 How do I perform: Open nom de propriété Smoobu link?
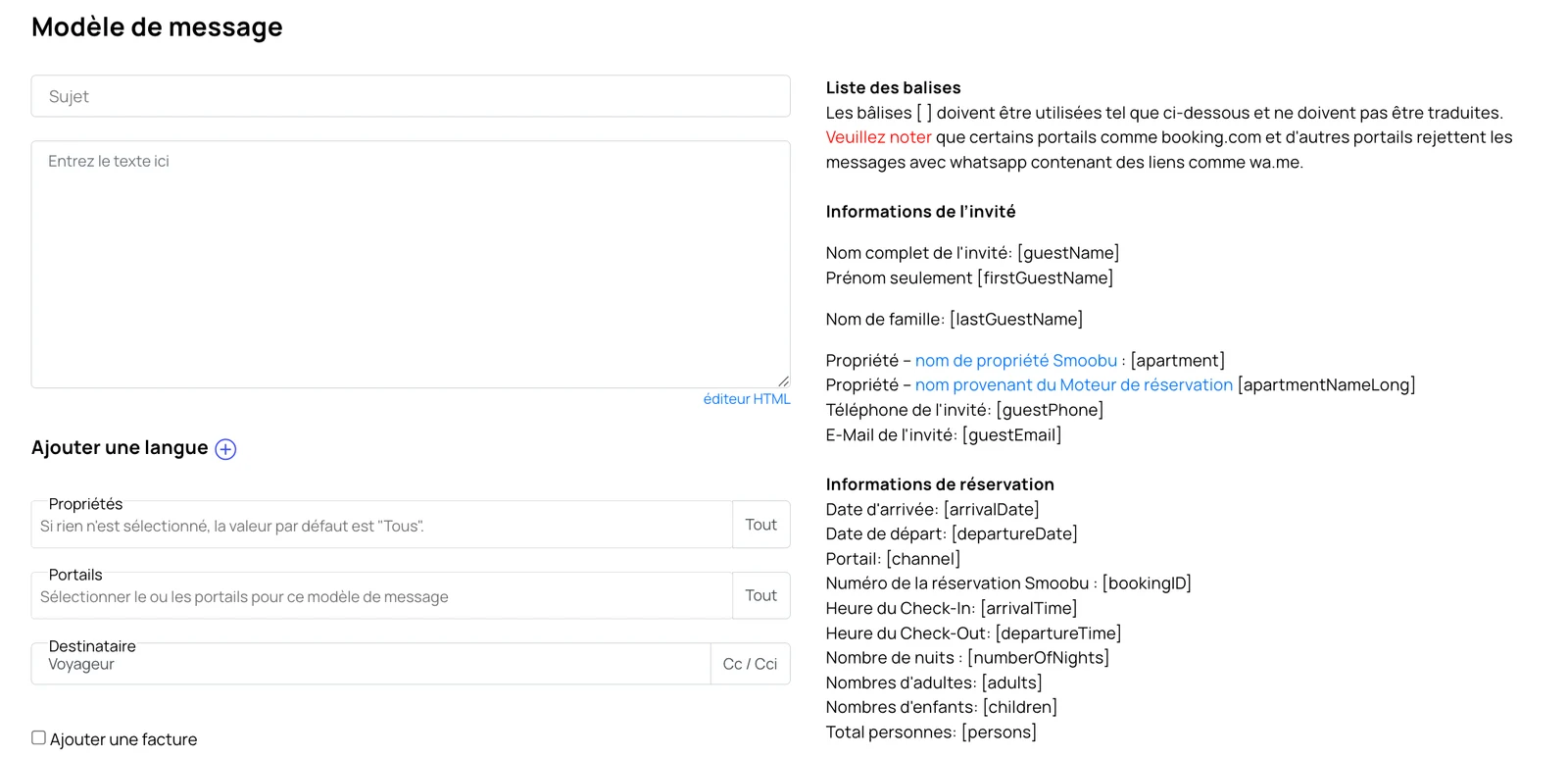tap(1015, 361)
